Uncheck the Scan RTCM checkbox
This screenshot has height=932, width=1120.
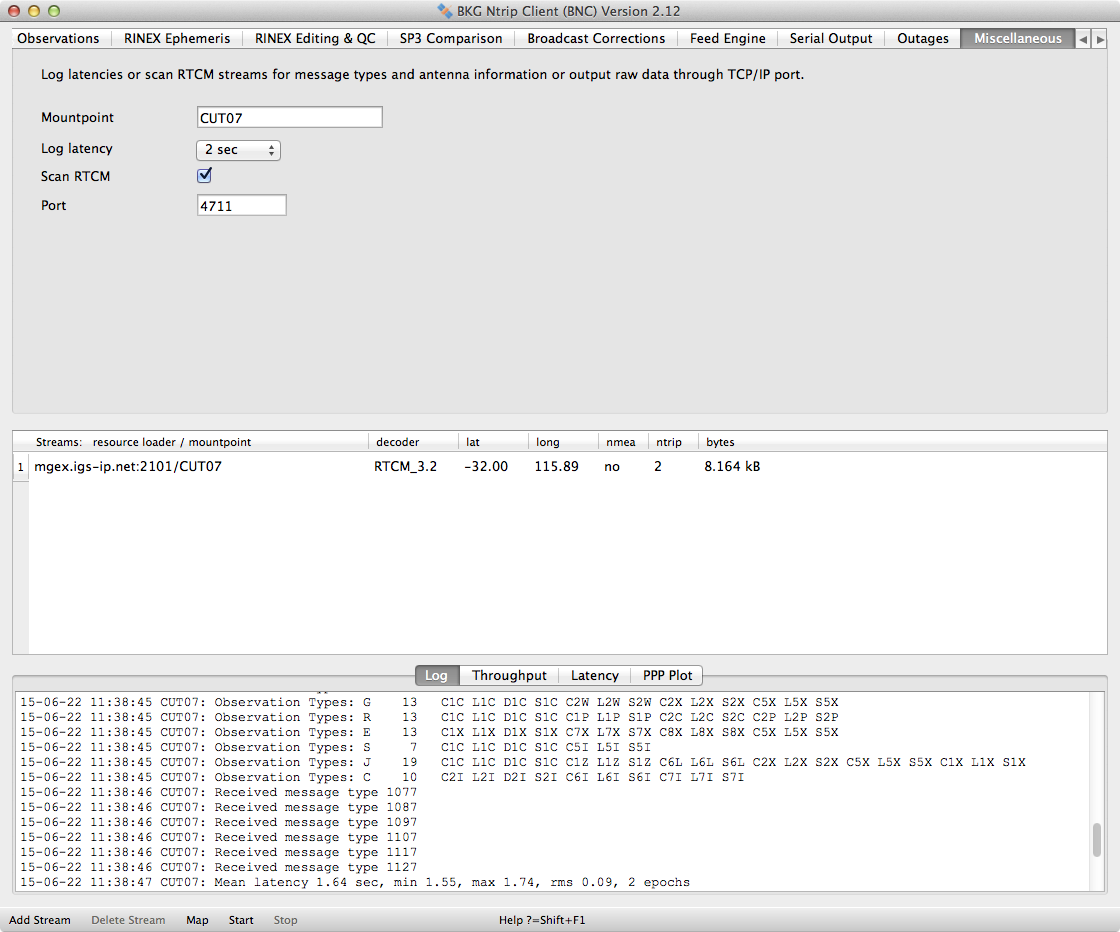point(204,176)
